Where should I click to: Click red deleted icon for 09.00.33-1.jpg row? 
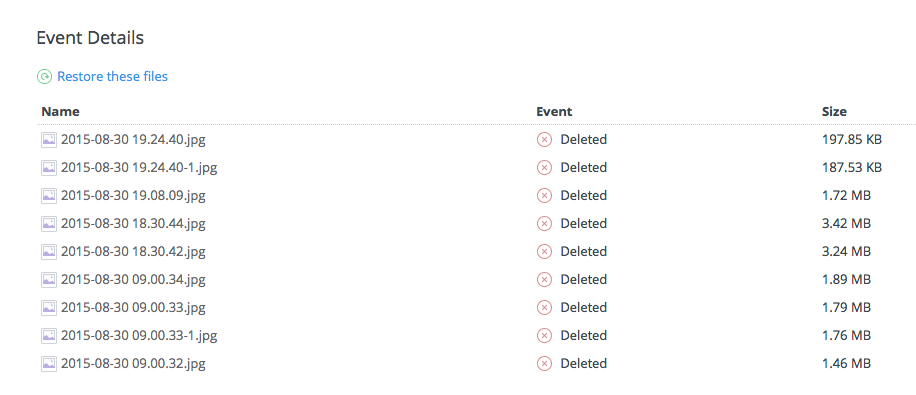click(x=544, y=336)
